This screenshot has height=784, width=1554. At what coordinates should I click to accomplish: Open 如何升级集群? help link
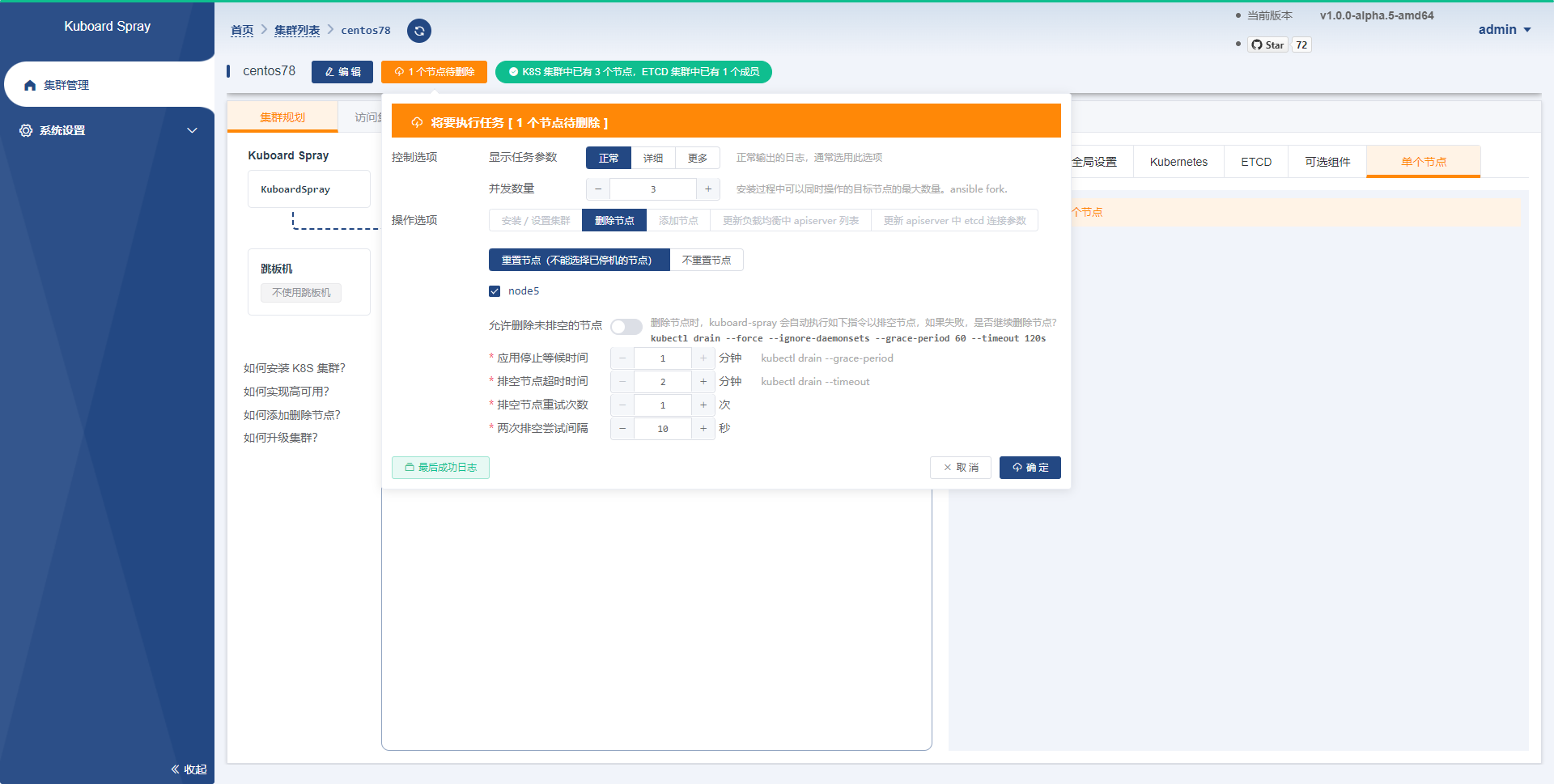click(281, 438)
